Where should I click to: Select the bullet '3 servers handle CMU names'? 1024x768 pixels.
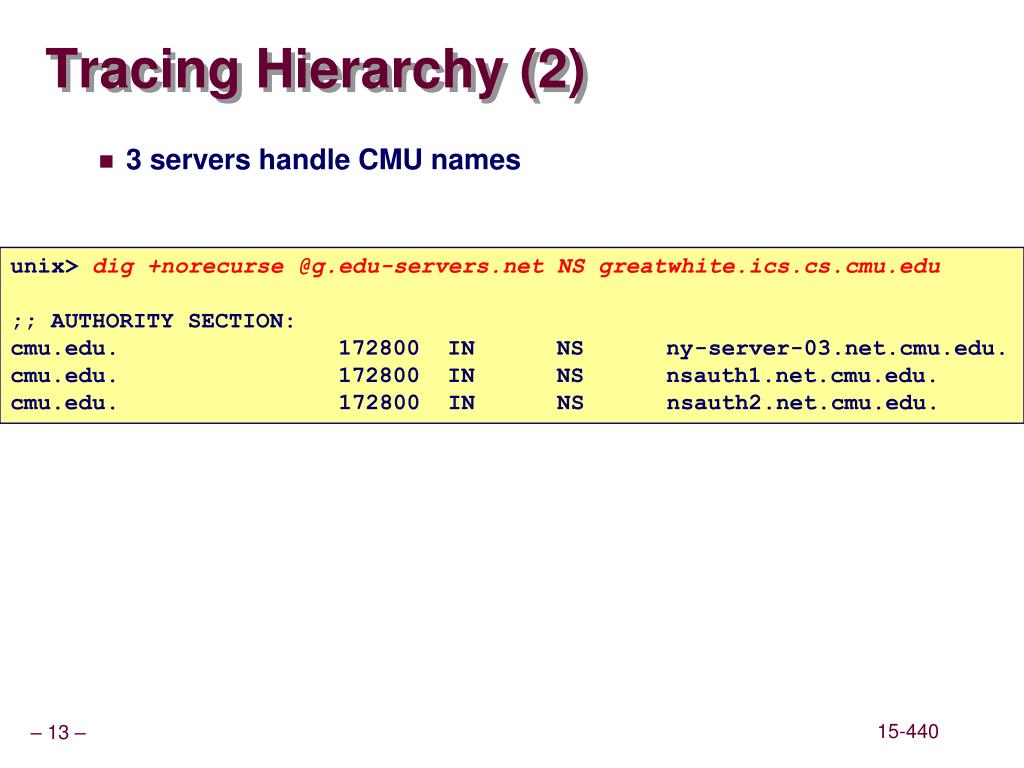click(323, 160)
